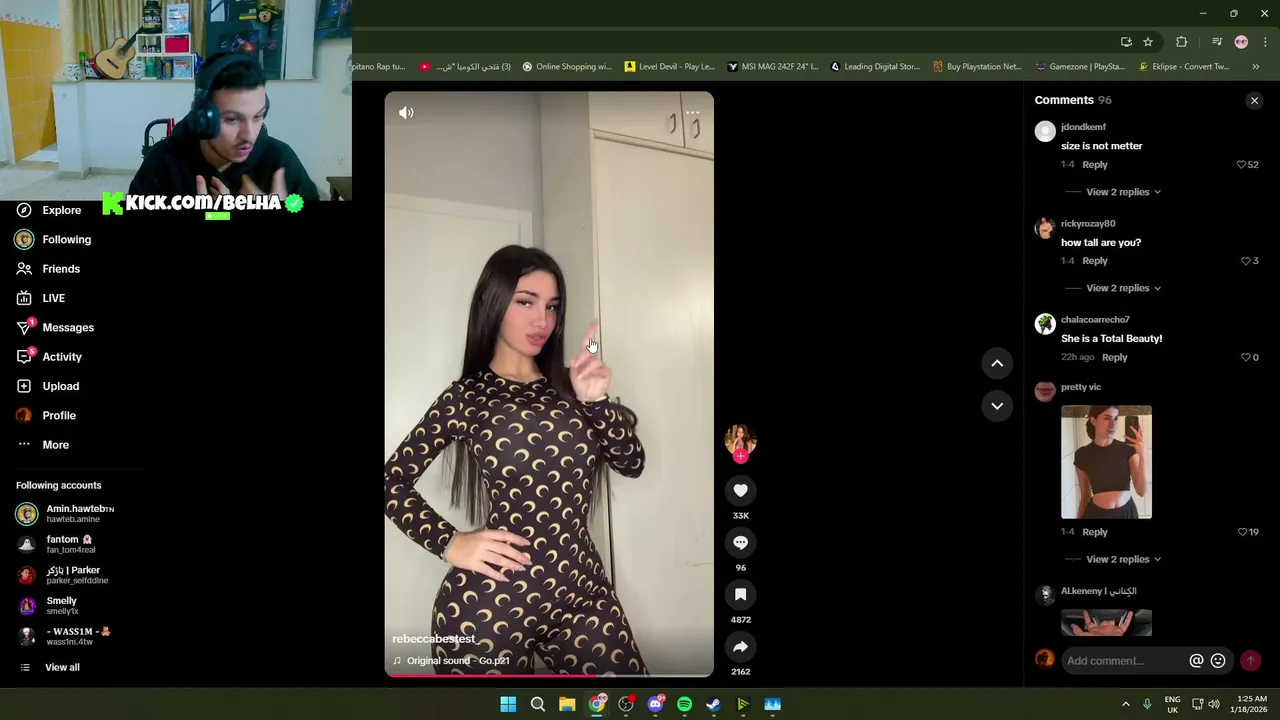The image size is (1280, 720).
Task: Open Chrome extensions puzzle icon
Action: 1181,42
